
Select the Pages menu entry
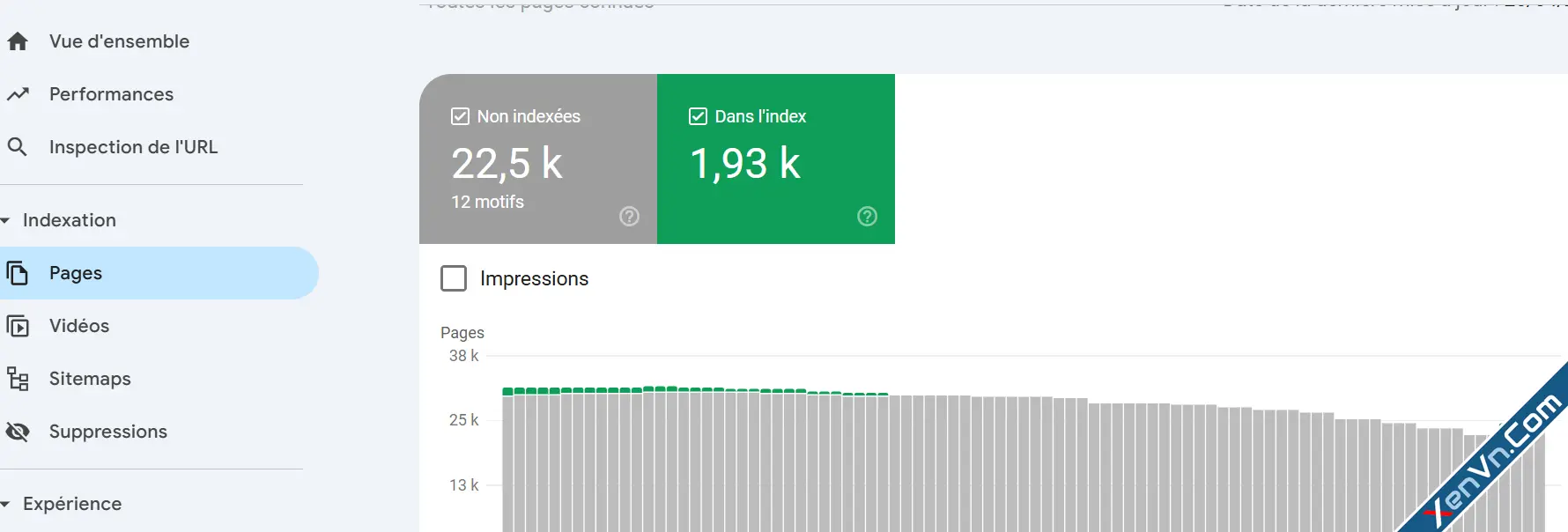coord(159,273)
